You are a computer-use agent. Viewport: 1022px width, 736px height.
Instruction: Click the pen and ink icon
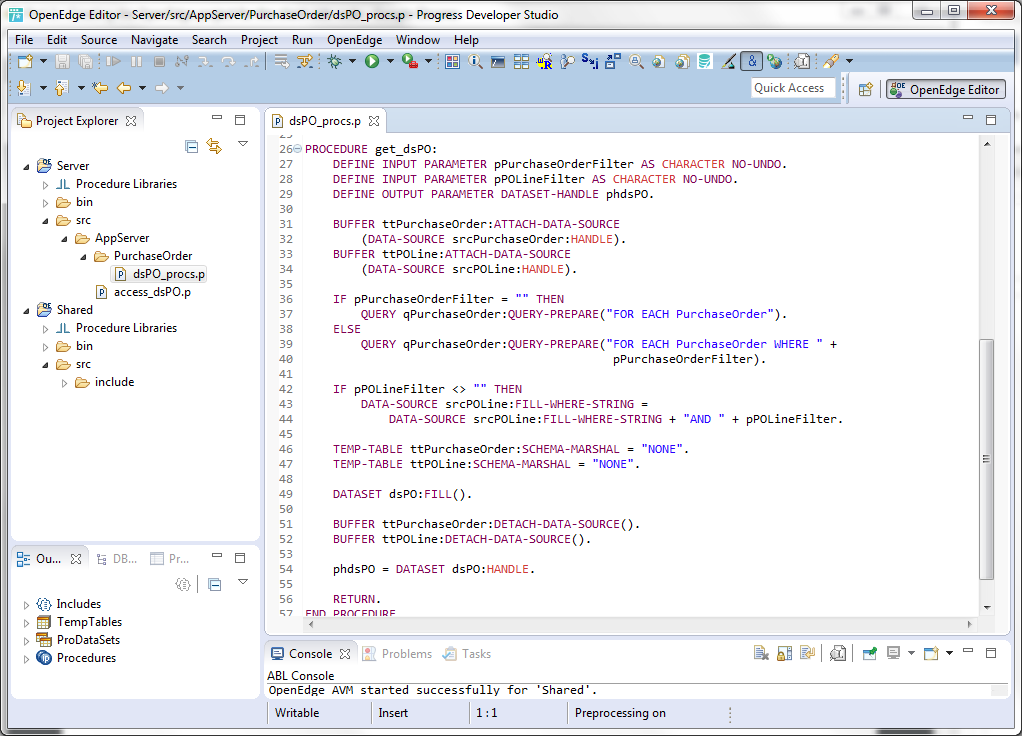coord(729,62)
